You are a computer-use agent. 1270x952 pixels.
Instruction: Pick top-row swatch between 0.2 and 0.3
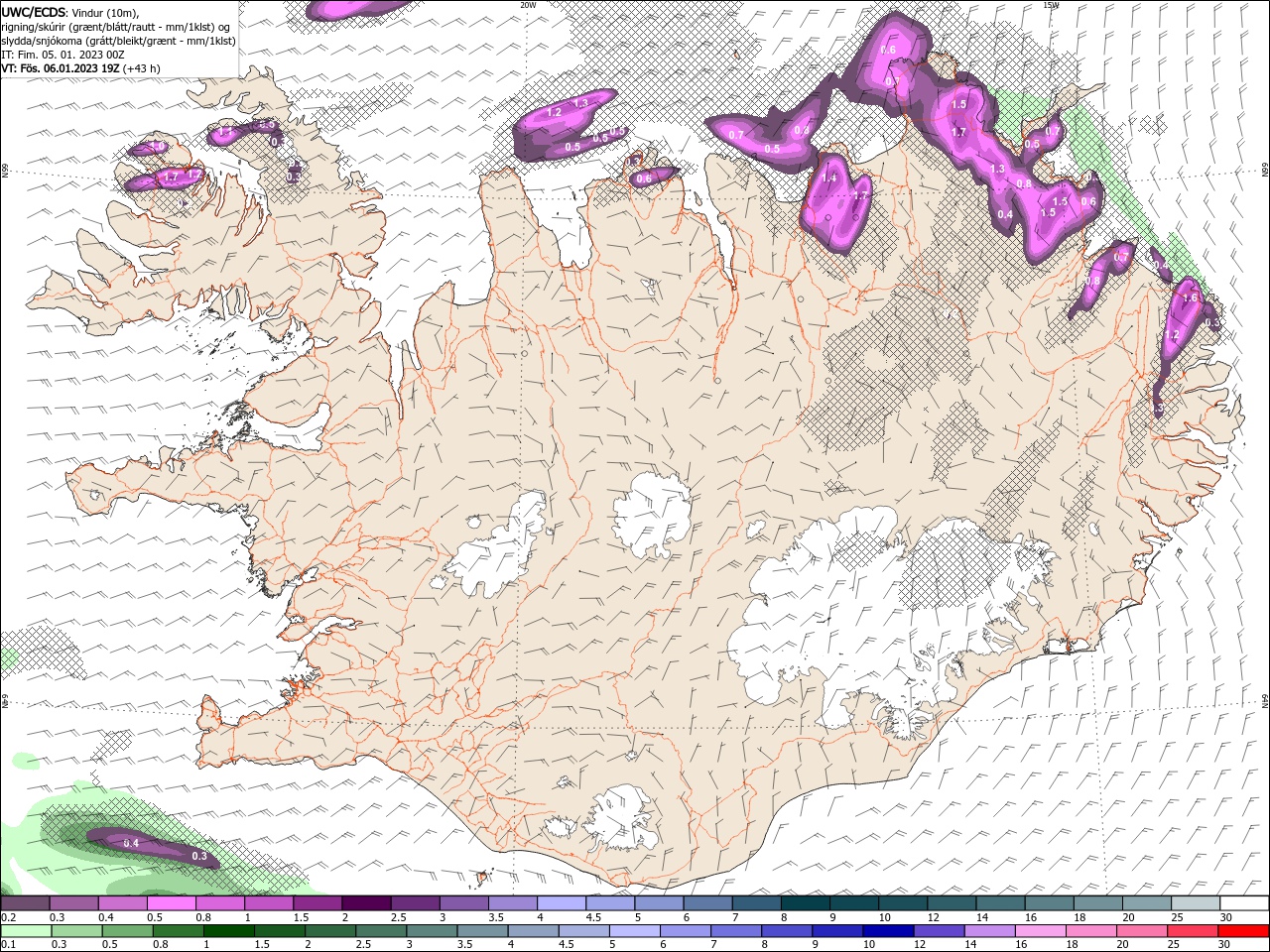click(x=26, y=903)
